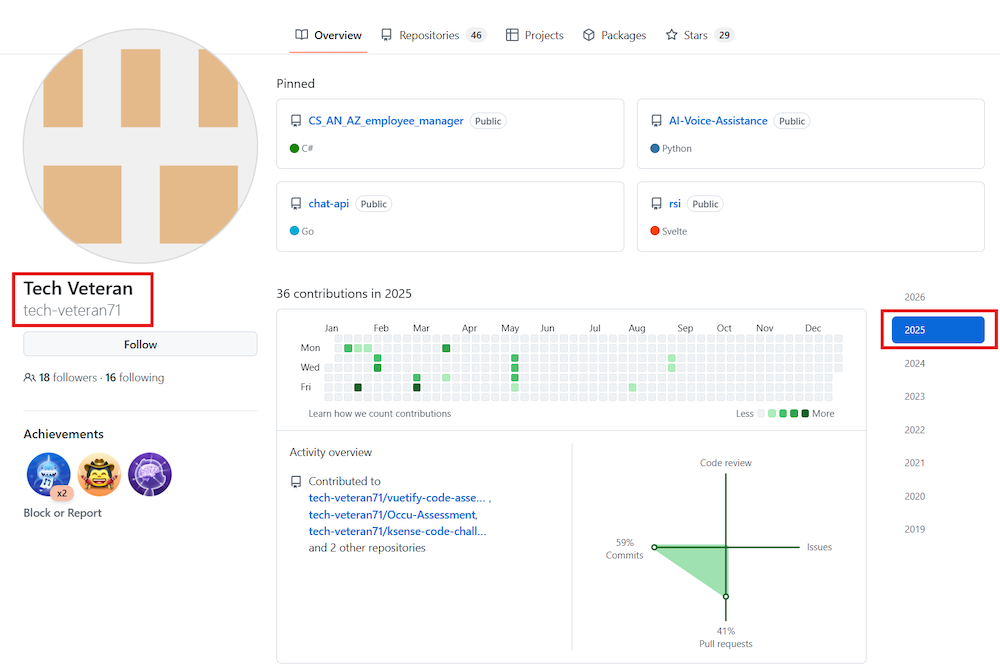Click the repo icon beside CS_AN_AZ_employee_manager
The image size is (1000, 668).
pyautogui.click(x=296, y=121)
